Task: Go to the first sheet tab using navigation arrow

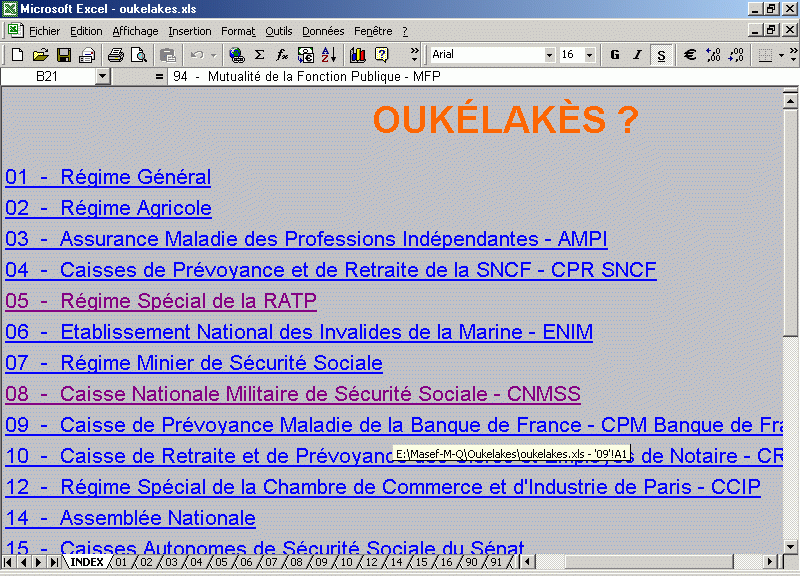Action: (8, 562)
